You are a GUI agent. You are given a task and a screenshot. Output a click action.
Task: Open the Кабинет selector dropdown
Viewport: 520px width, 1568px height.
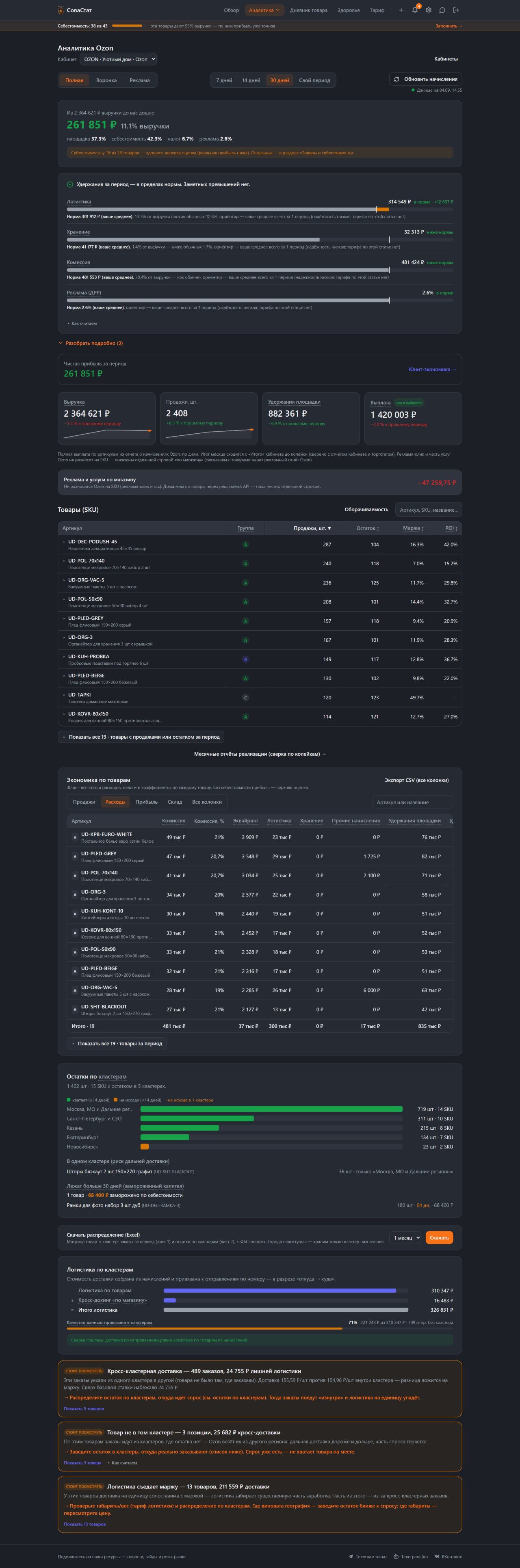(x=119, y=59)
